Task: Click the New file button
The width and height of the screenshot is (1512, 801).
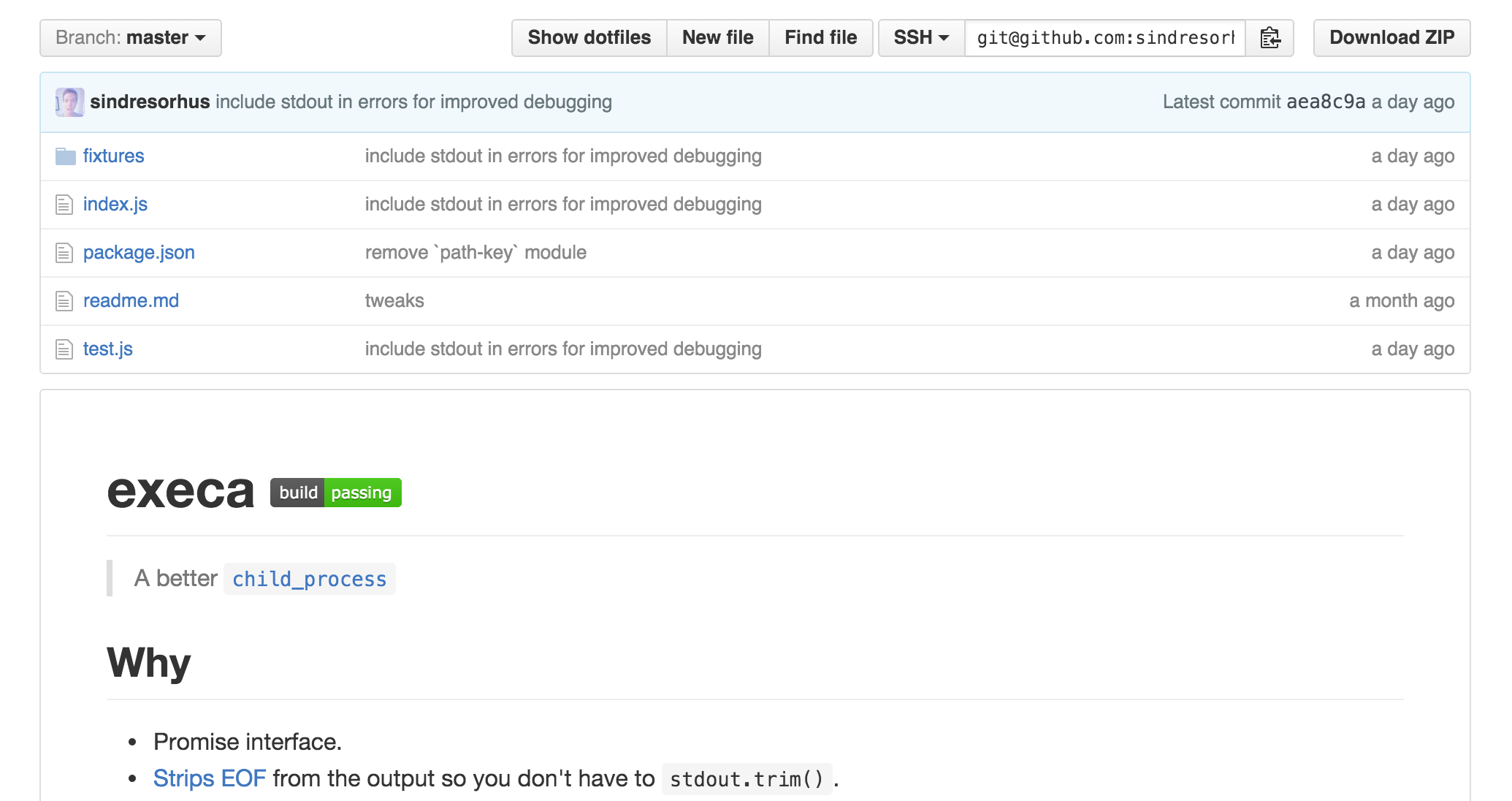Action: [717, 38]
